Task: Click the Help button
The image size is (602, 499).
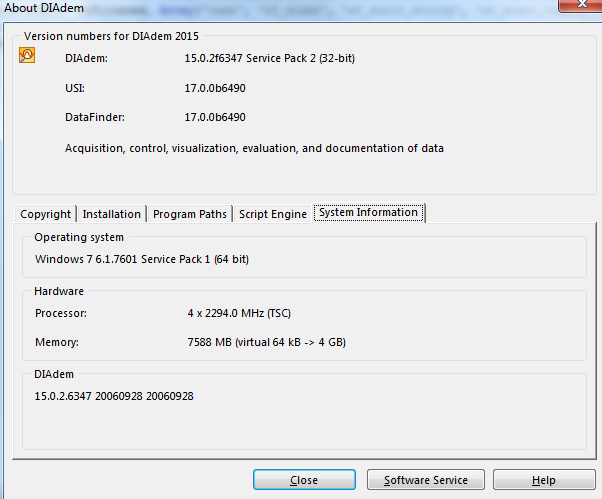Action: [x=544, y=480]
